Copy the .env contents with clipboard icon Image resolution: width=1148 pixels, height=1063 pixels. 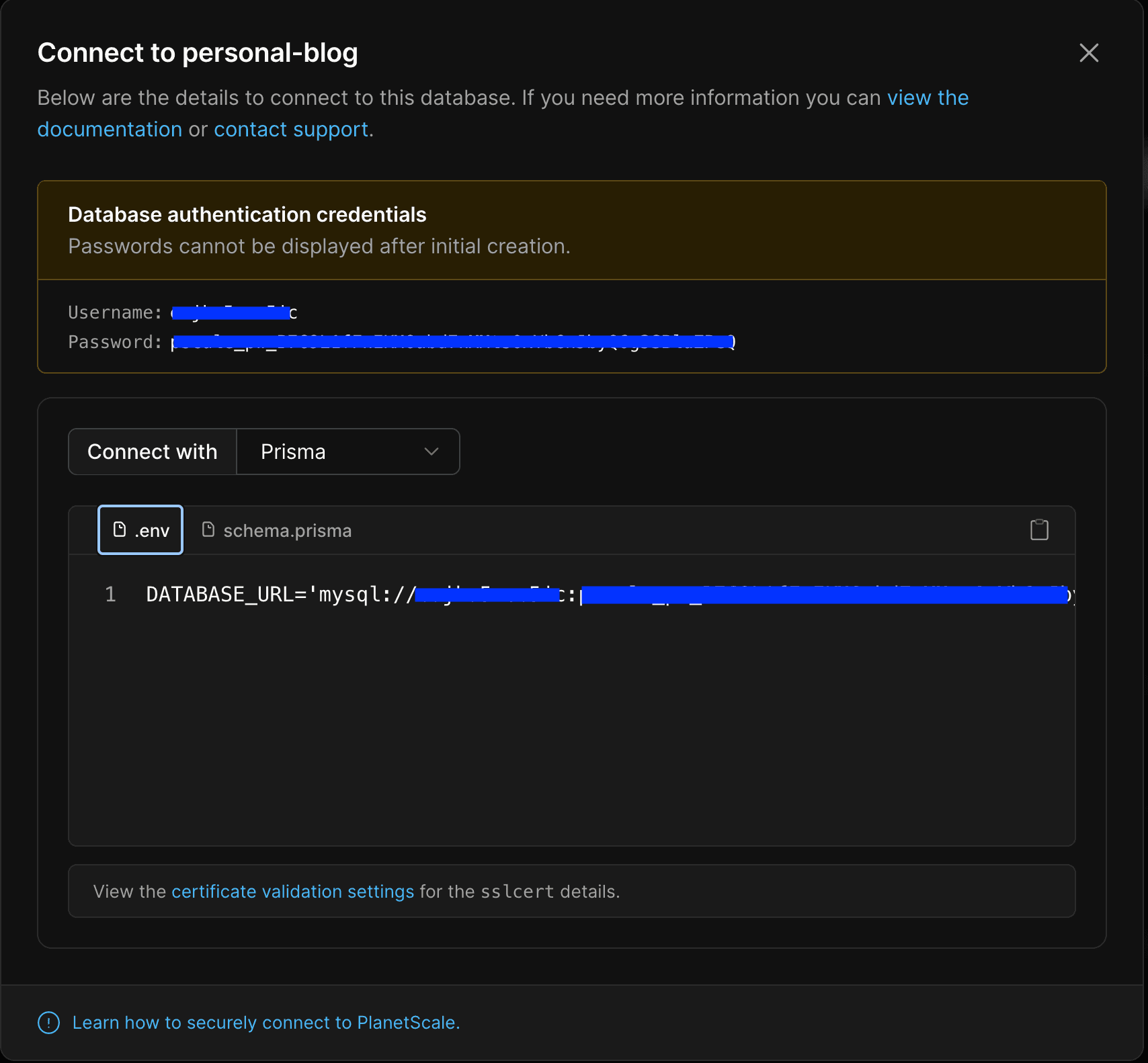point(1039,529)
